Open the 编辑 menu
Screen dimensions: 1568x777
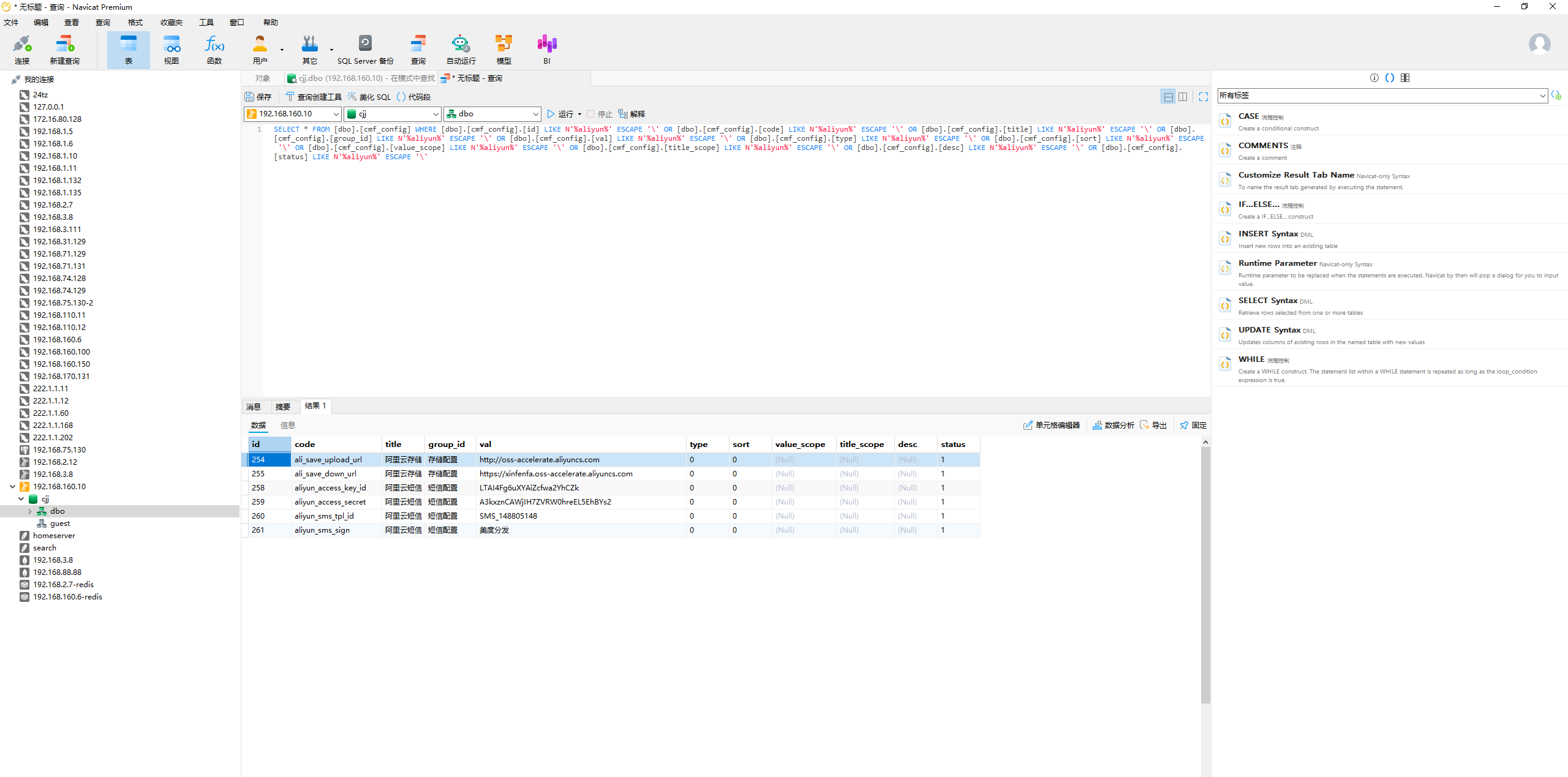pos(41,23)
